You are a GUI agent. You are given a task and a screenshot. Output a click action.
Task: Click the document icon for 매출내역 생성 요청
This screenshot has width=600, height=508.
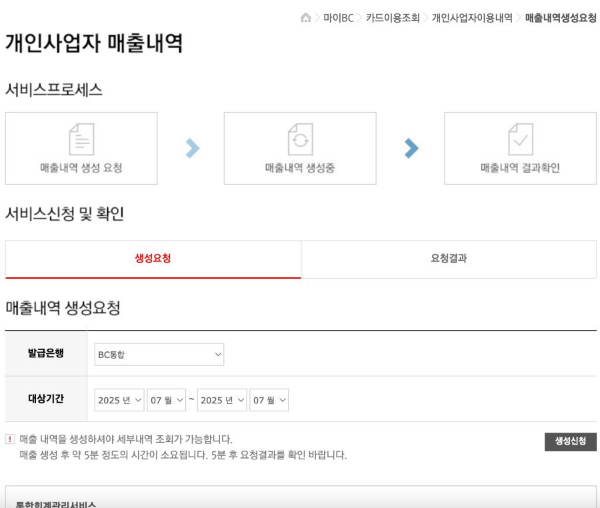point(82,139)
